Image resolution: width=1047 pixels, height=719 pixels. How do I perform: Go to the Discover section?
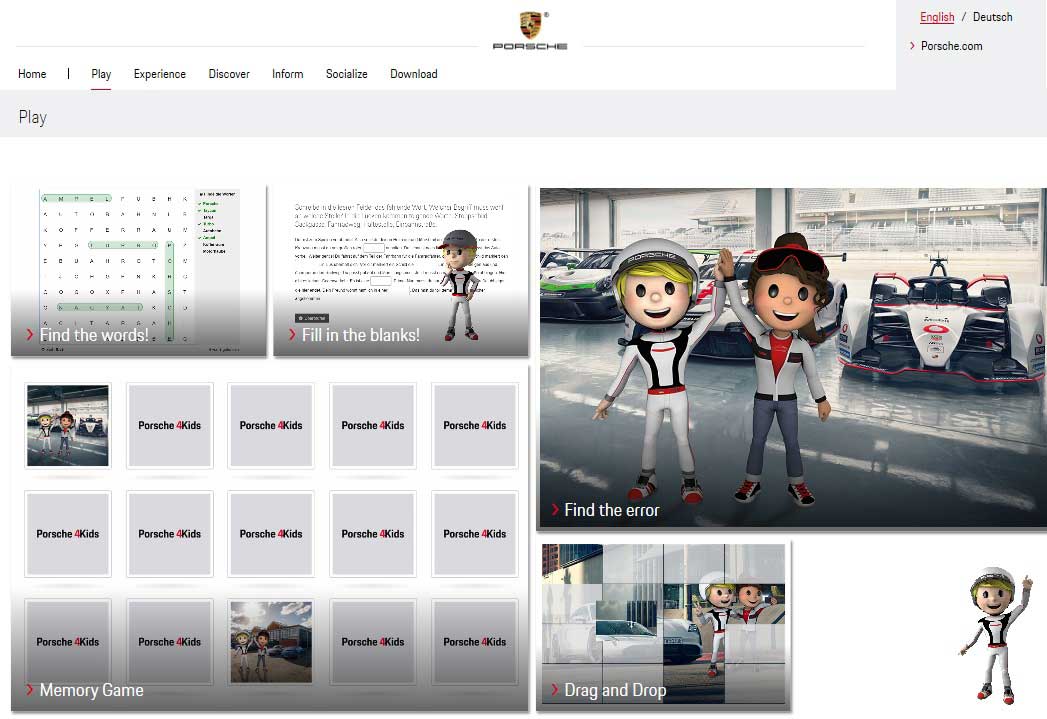[x=229, y=74]
